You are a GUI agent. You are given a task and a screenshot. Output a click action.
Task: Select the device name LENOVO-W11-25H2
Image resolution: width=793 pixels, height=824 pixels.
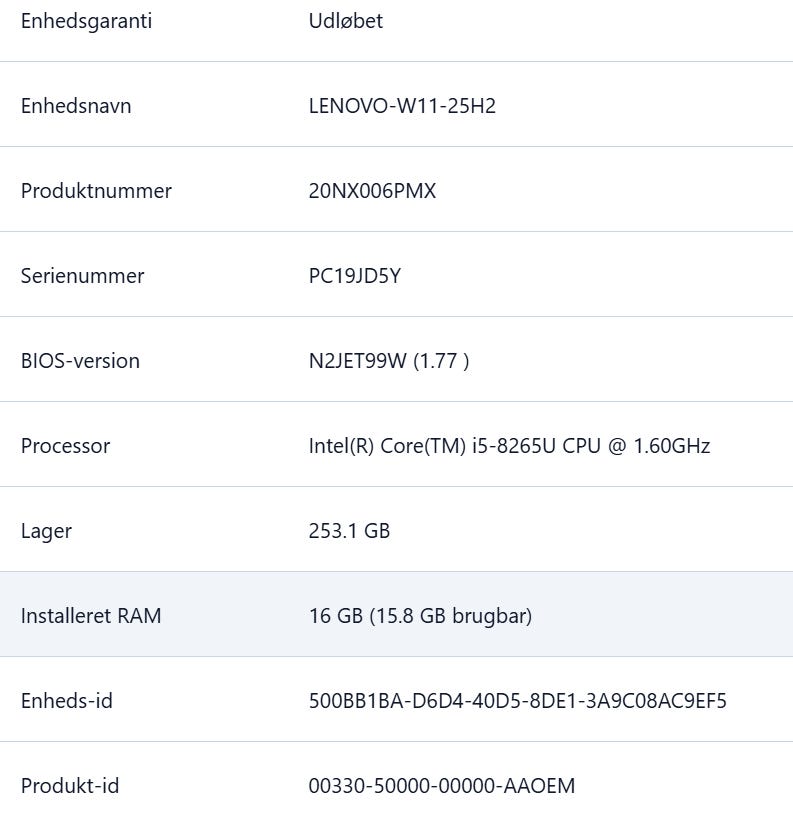click(402, 106)
